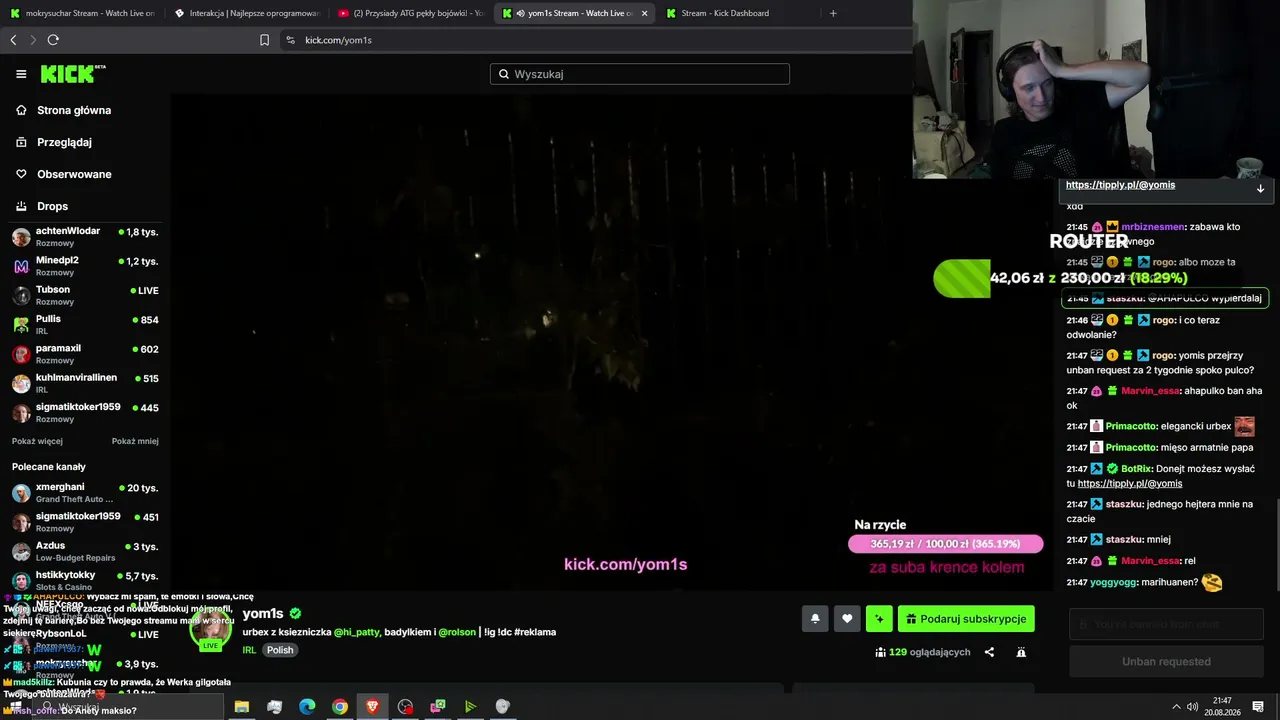Reload the current page
The height and width of the screenshot is (720, 1280).
[x=53, y=40]
